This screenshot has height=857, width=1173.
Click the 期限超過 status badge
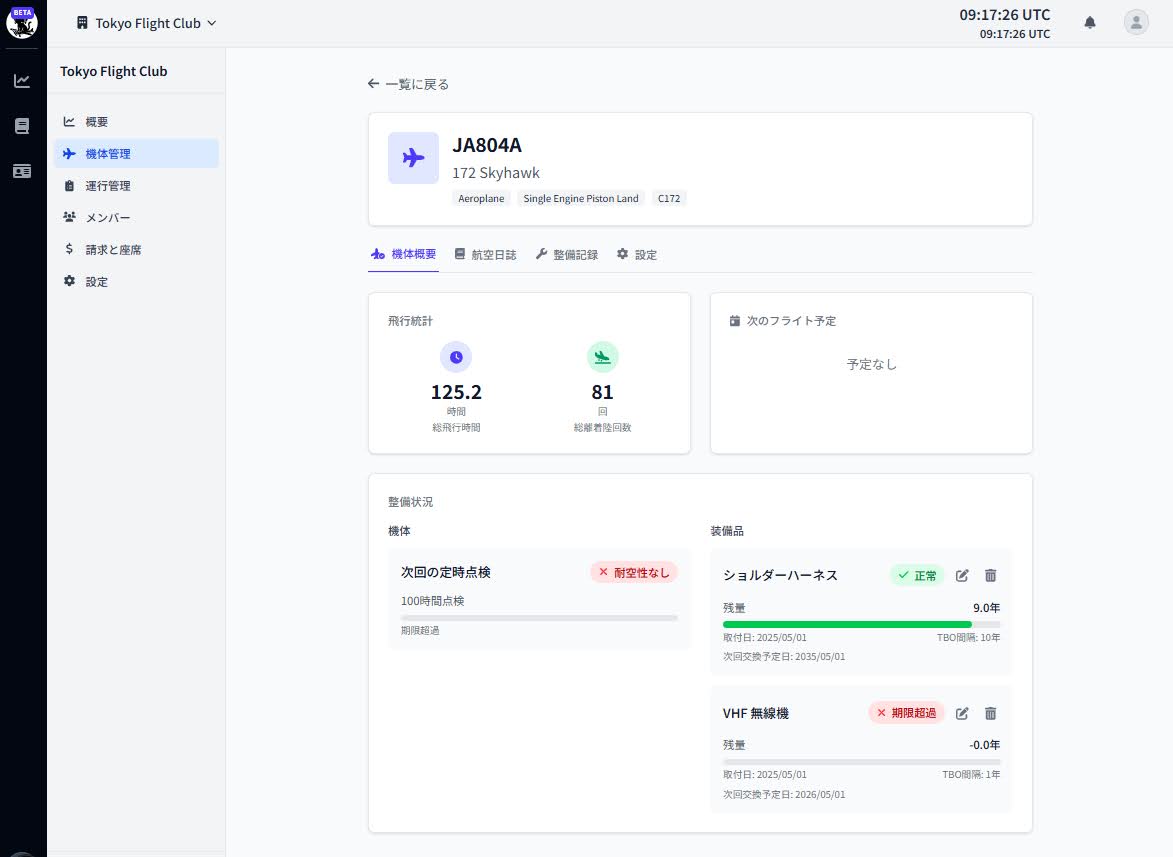(907, 713)
